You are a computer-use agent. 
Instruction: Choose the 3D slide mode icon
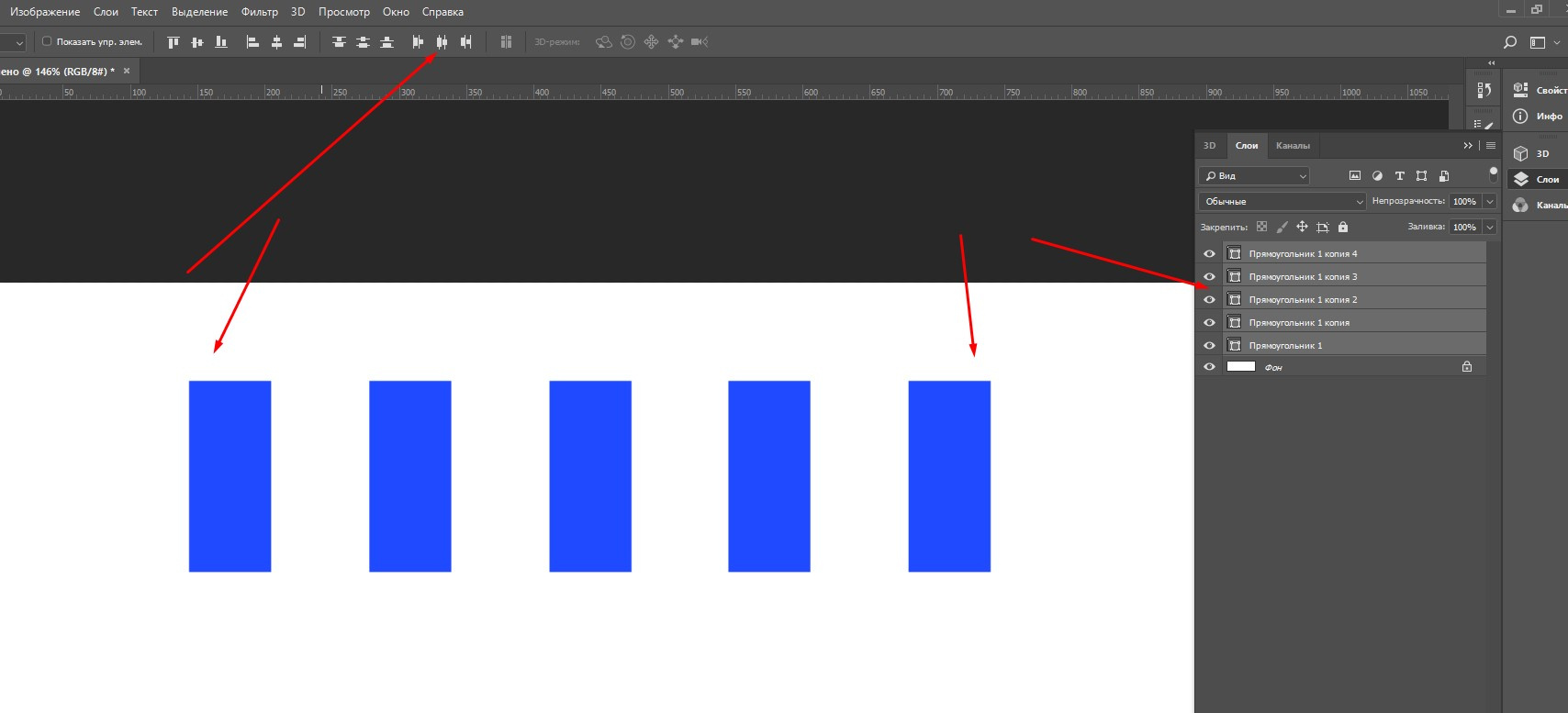[x=676, y=42]
